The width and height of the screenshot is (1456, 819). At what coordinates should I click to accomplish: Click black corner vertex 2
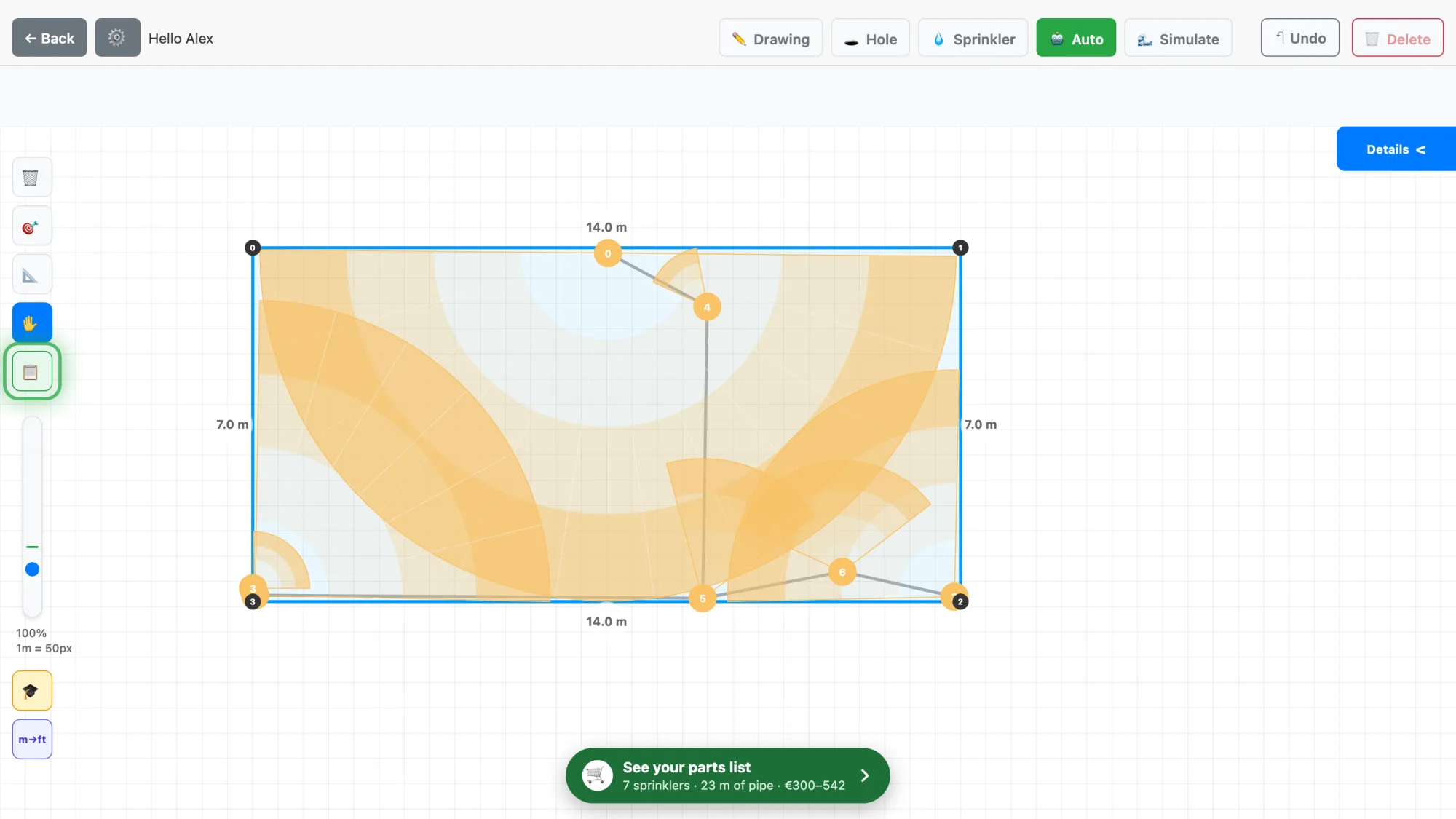(x=960, y=601)
